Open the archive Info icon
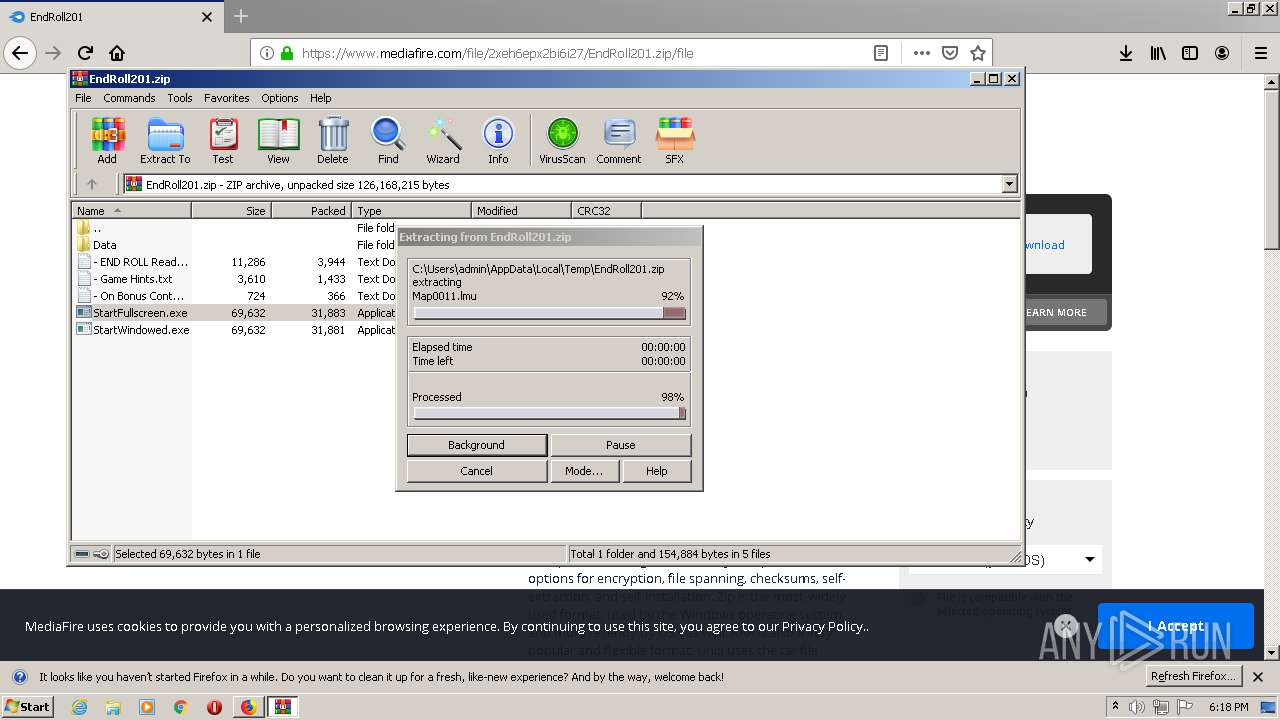This screenshot has height=720, width=1280. click(x=498, y=140)
